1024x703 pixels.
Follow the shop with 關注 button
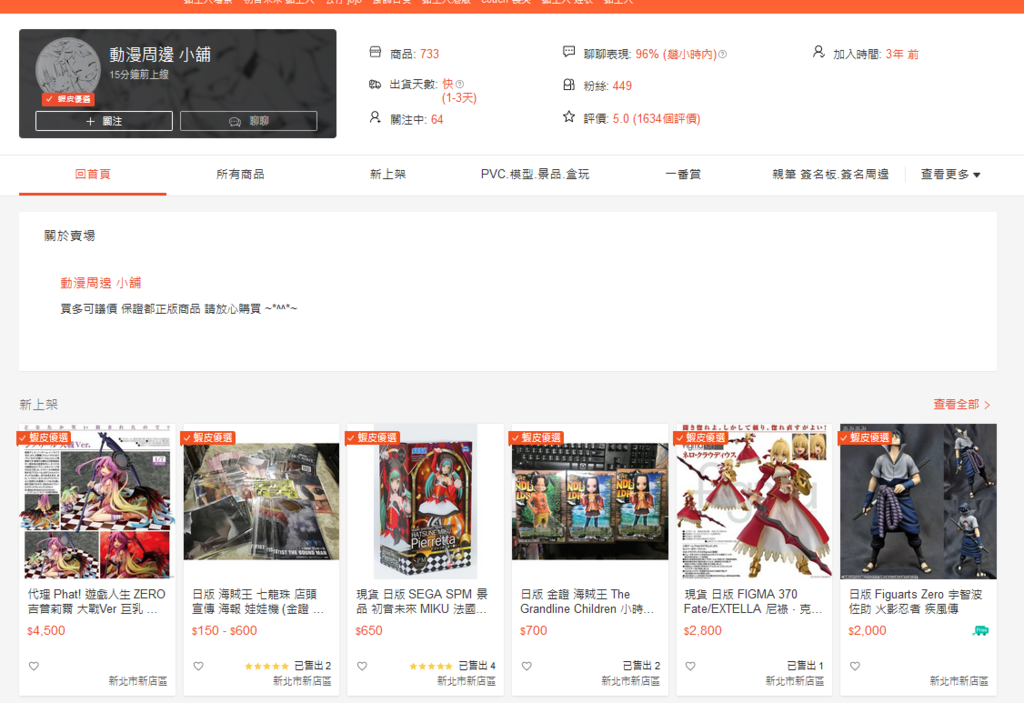click(104, 121)
